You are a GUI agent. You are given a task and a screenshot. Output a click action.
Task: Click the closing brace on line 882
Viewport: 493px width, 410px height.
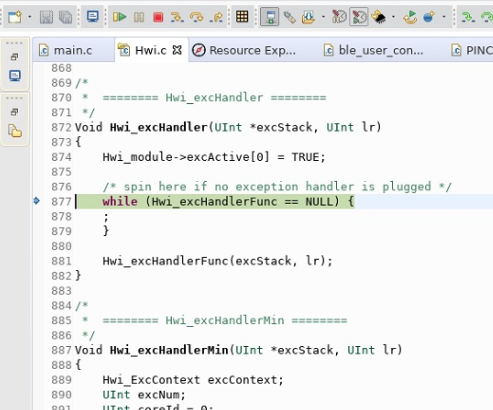tap(78, 276)
